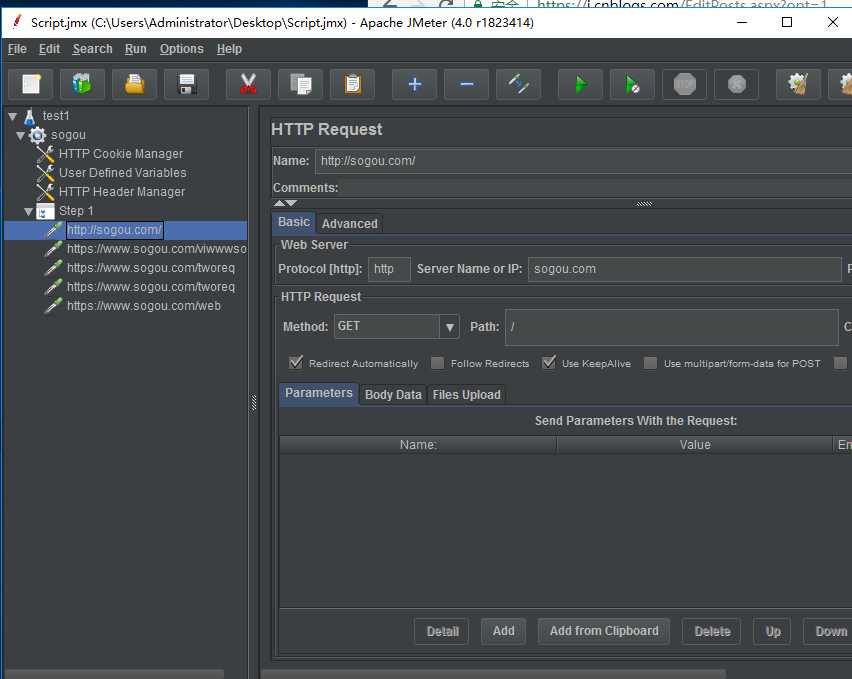
Task: Click the Stop test toolbar icon
Action: (685, 84)
